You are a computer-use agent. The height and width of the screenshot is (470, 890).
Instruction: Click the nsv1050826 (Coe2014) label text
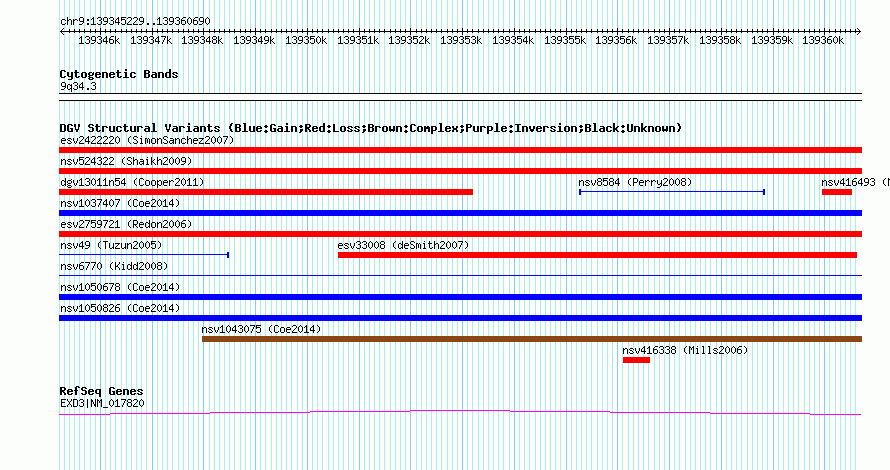coord(120,308)
